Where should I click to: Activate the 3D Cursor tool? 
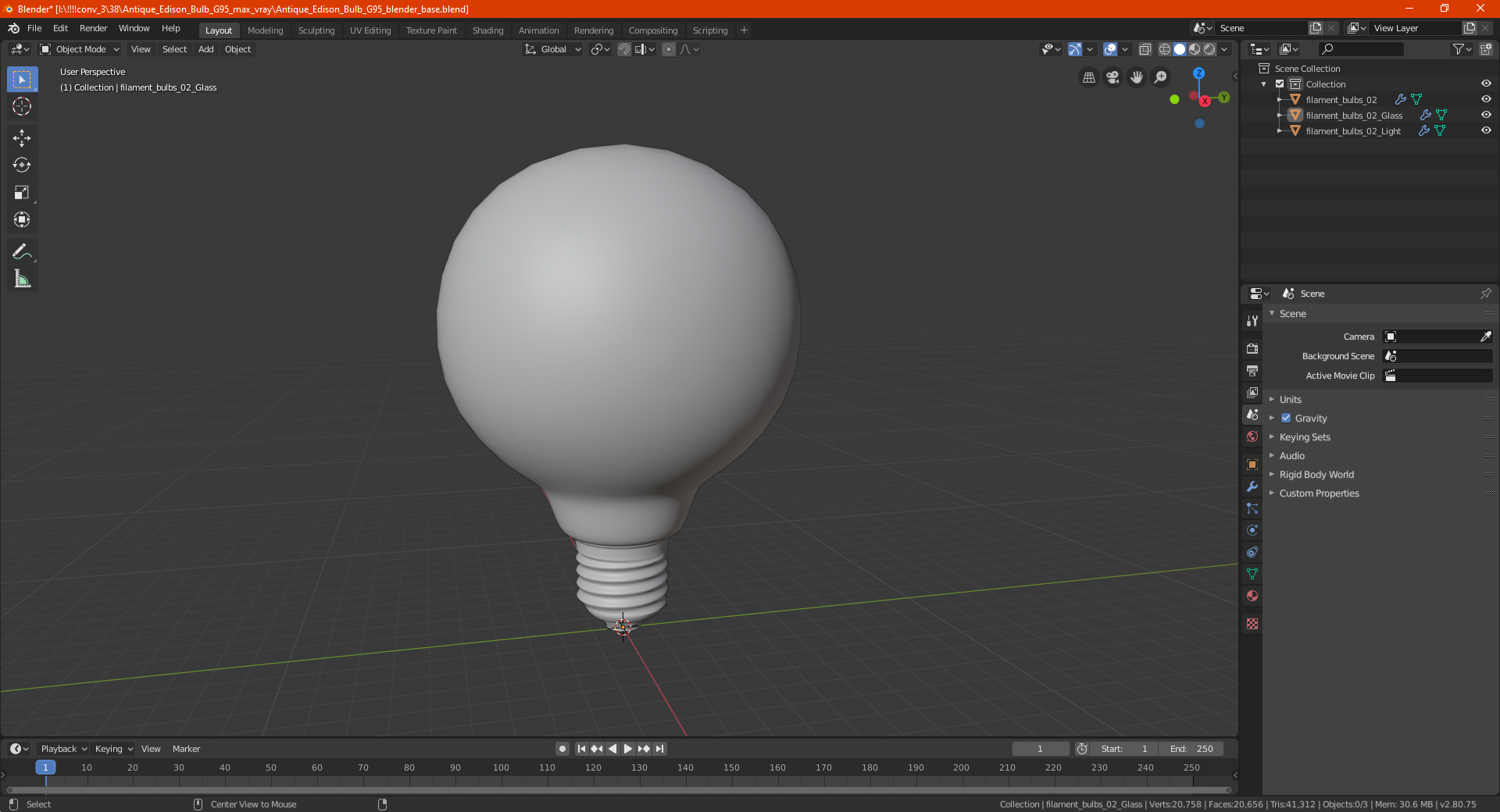(x=22, y=106)
